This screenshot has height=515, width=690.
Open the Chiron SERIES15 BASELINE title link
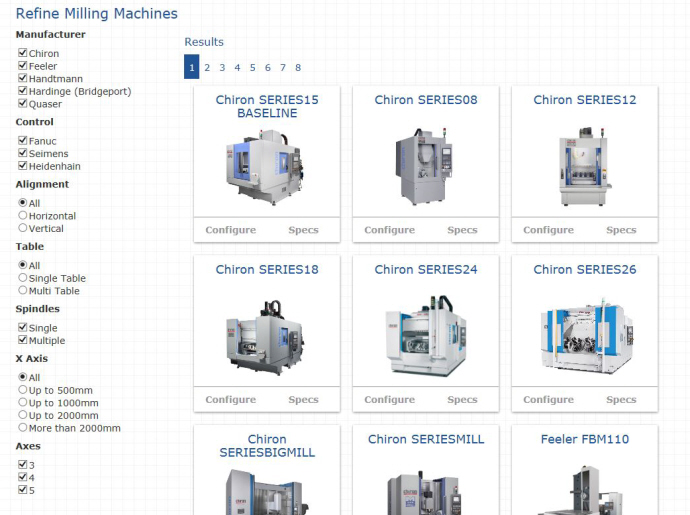pyautogui.click(x=267, y=107)
